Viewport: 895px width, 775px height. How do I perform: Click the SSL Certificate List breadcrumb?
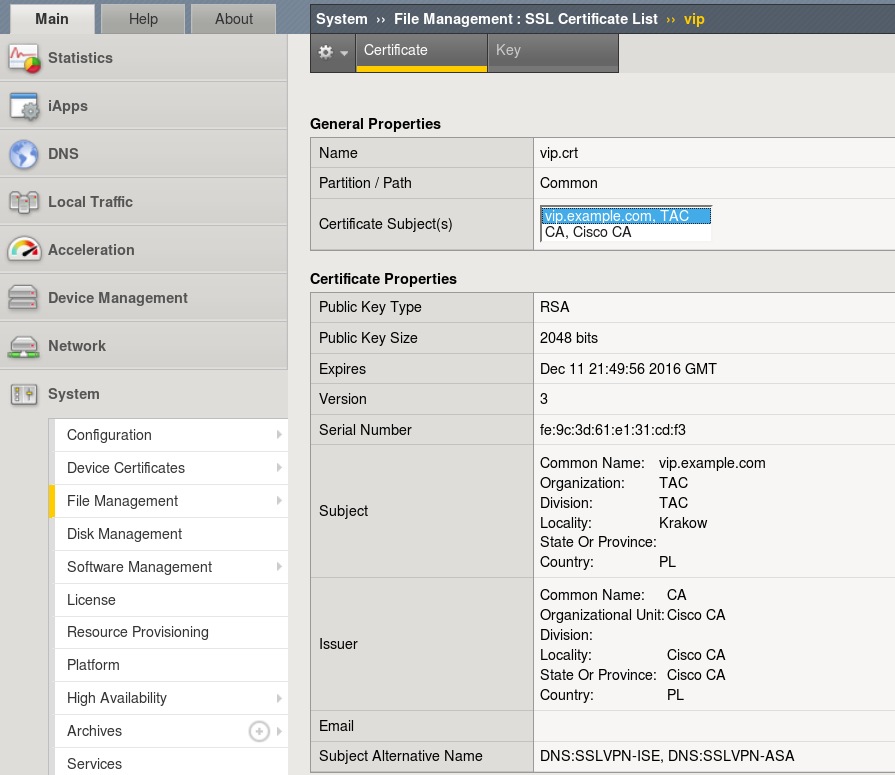tap(591, 19)
